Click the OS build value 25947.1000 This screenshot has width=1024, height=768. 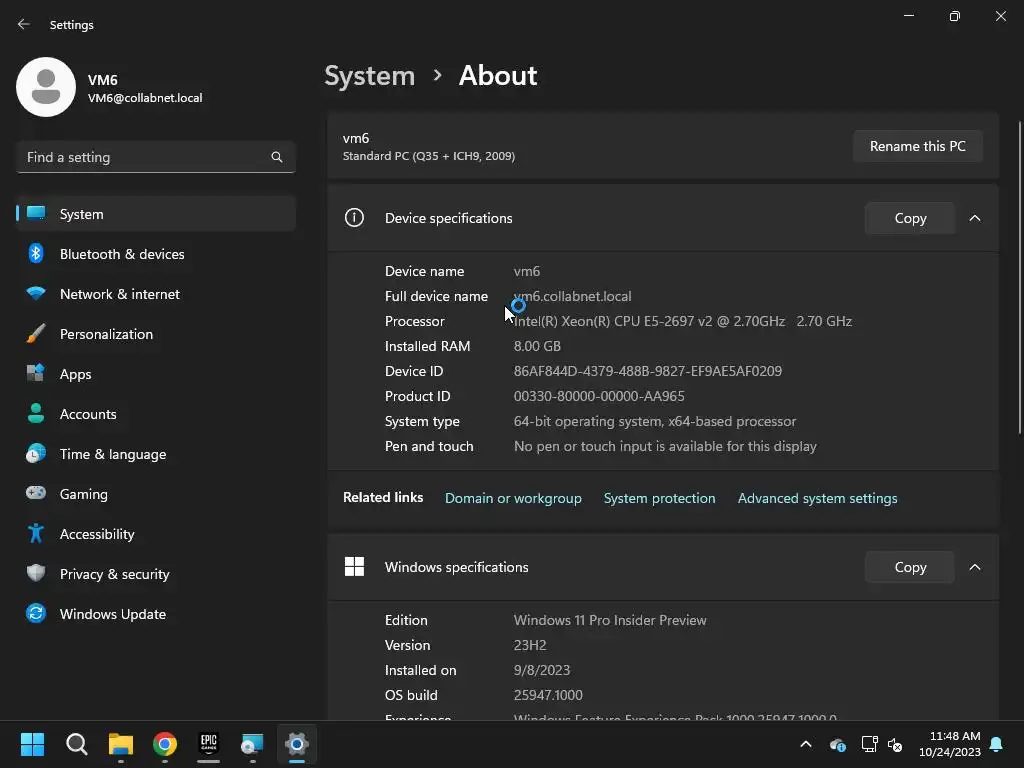coord(548,695)
